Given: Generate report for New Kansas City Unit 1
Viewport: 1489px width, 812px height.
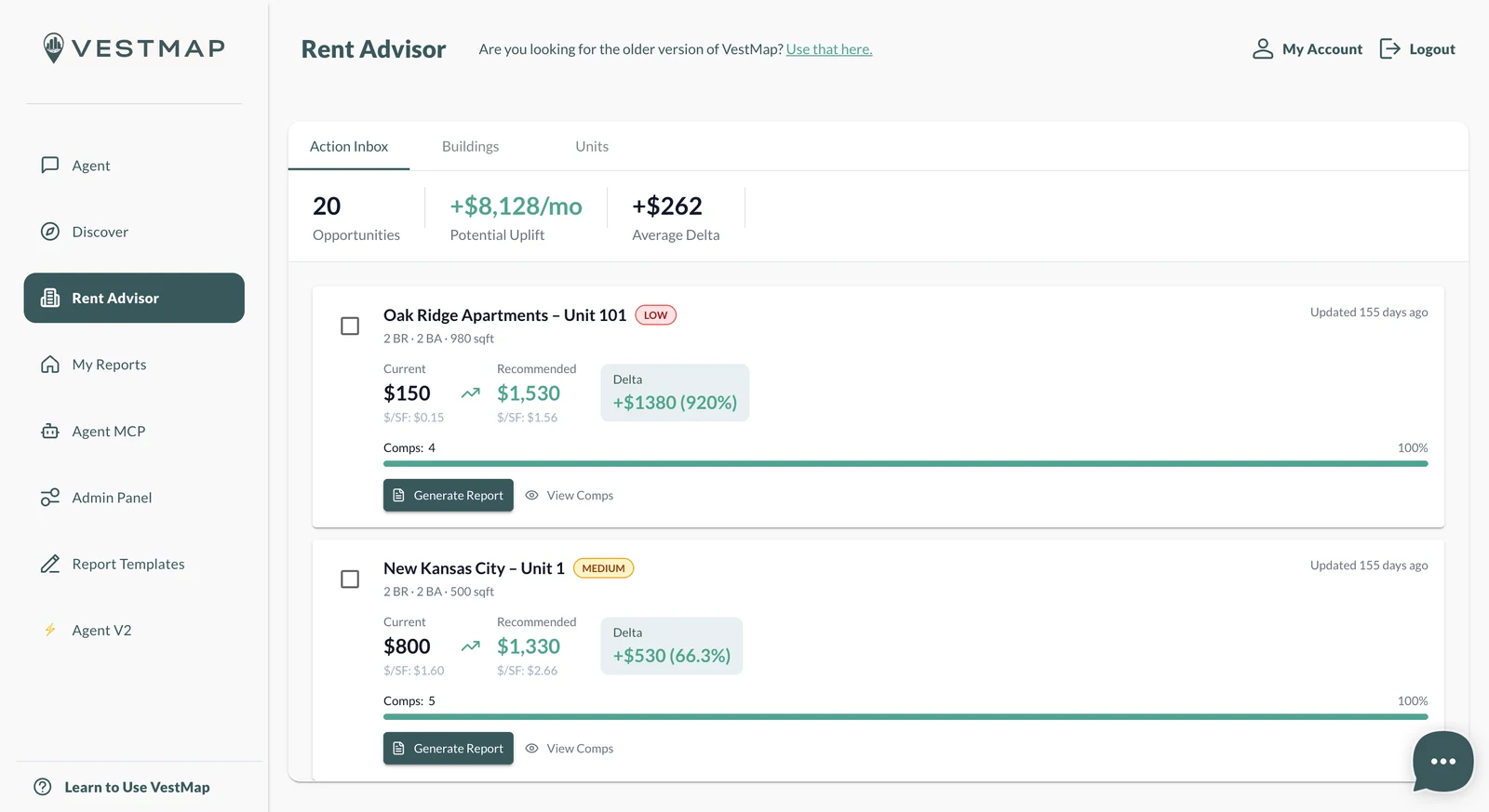Looking at the screenshot, I should click(x=449, y=748).
